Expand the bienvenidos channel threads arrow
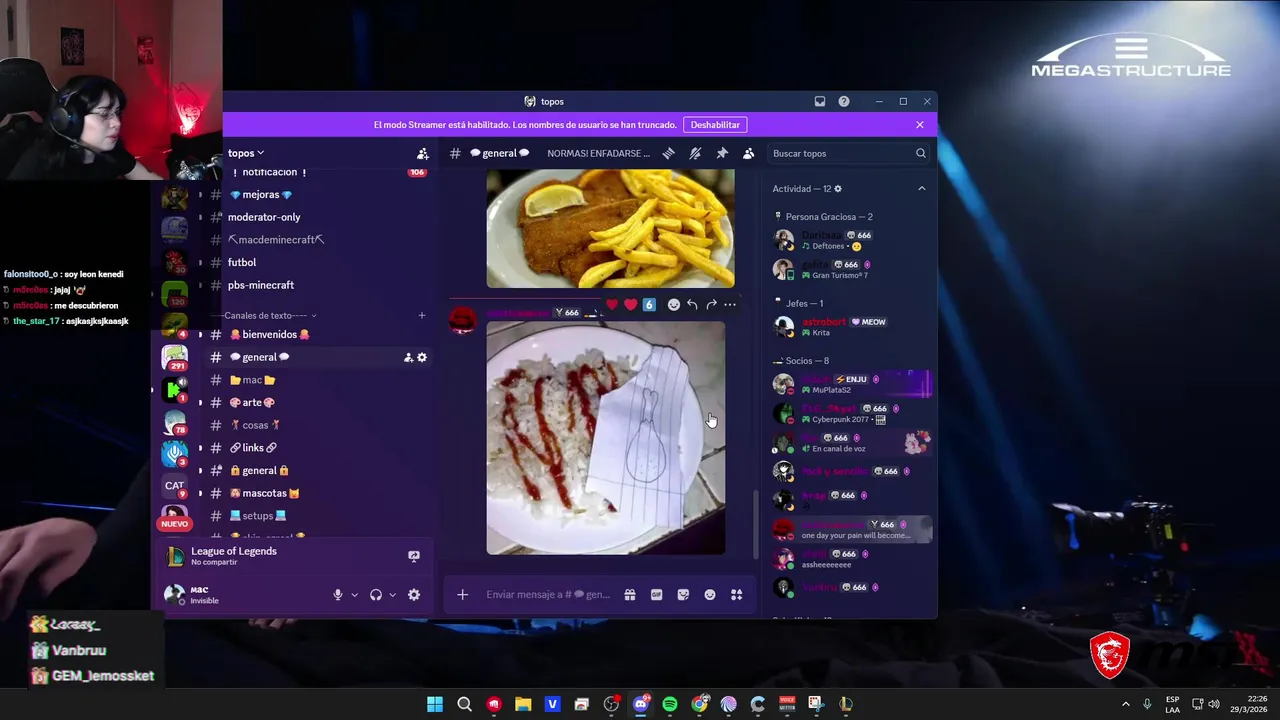The height and width of the screenshot is (720, 1280). point(200,334)
